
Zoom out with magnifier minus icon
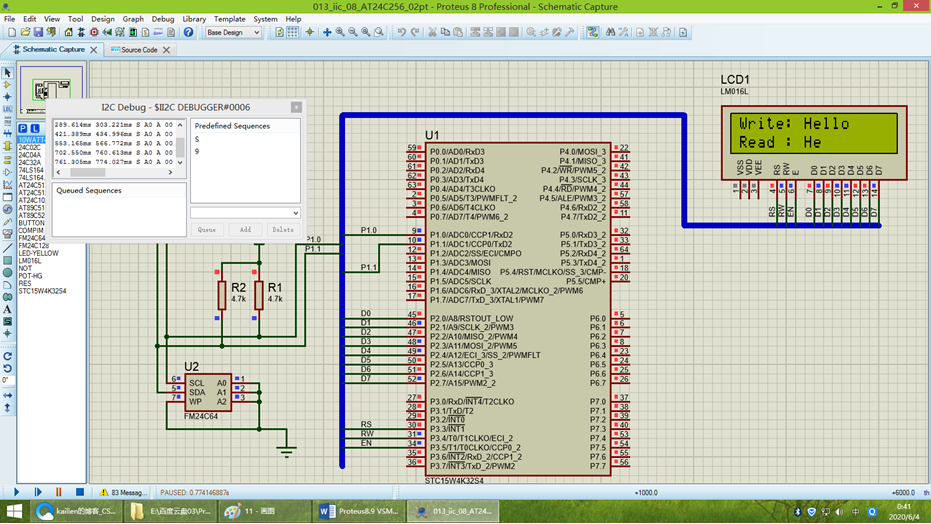353,33
